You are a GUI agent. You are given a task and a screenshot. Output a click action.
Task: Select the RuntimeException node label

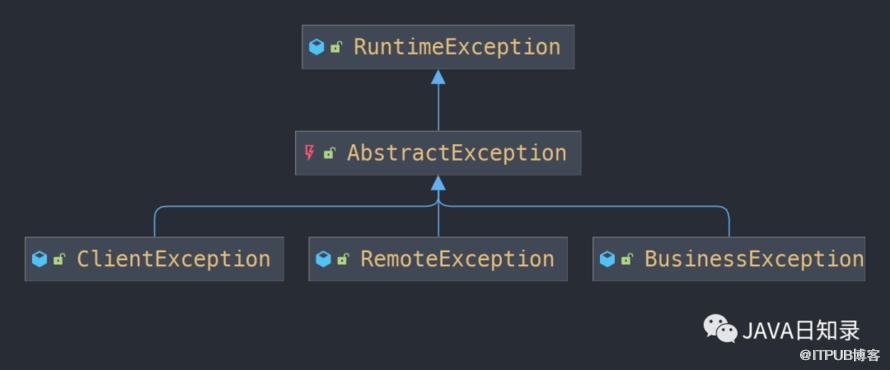point(457,47)
